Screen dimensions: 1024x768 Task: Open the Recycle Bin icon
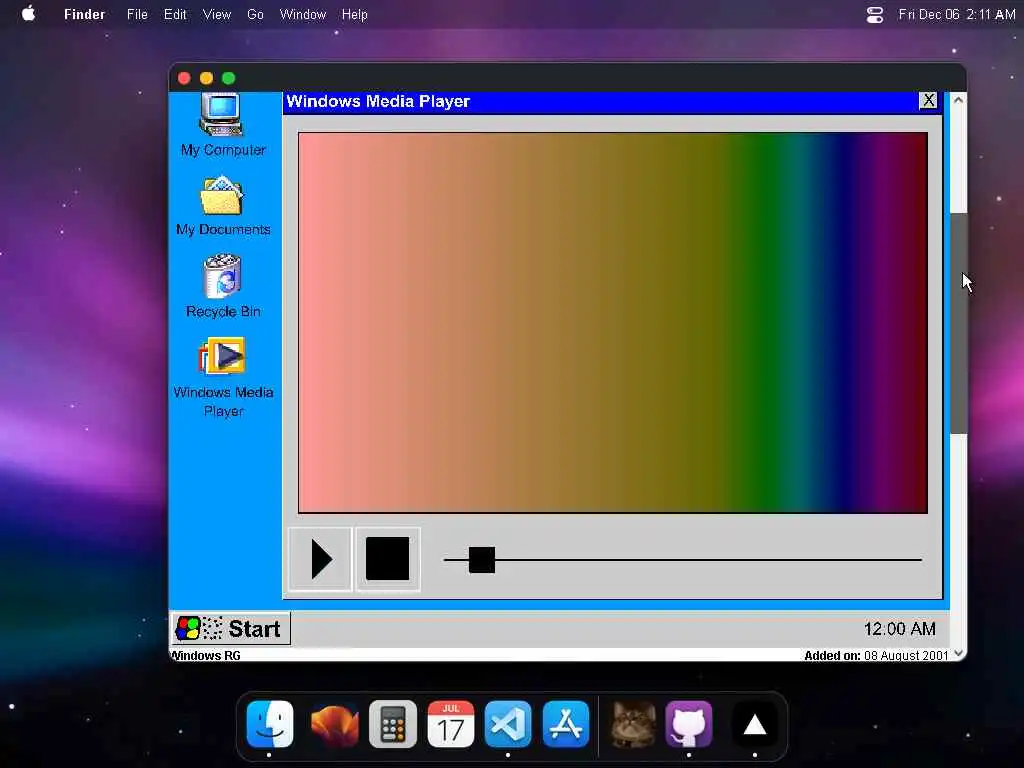[222, 275]
